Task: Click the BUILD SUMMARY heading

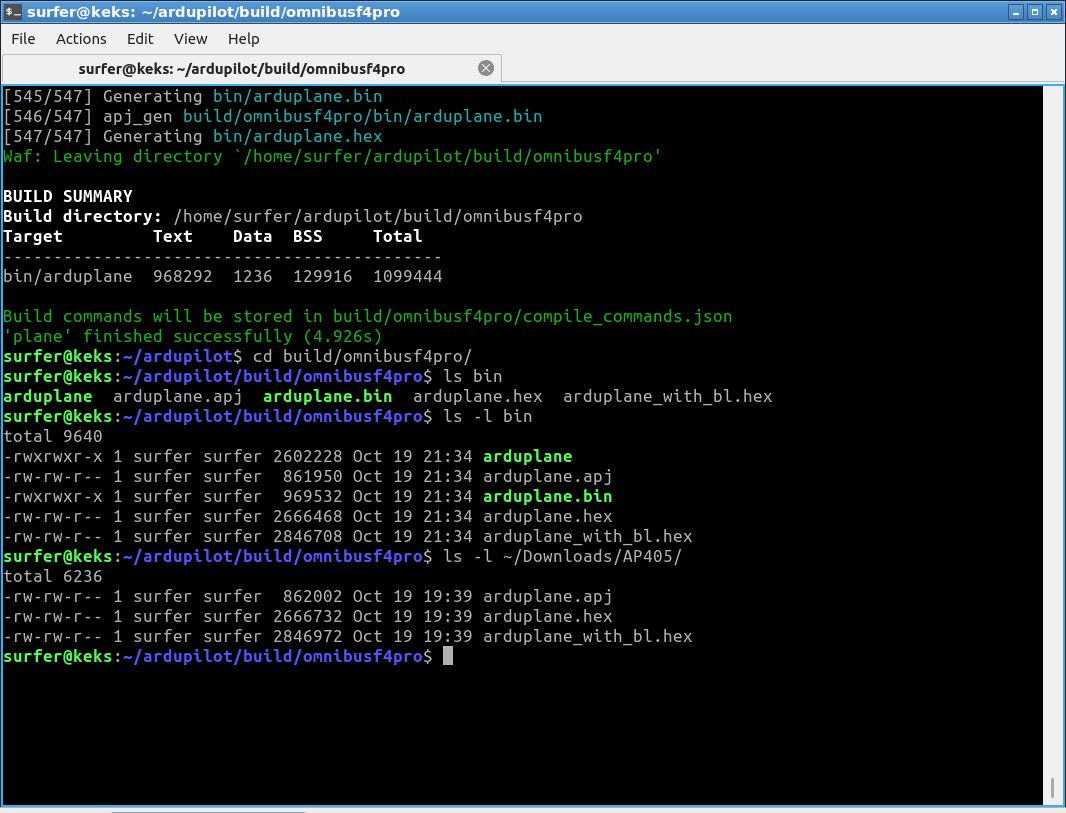Action: click(x=66, y=196)
